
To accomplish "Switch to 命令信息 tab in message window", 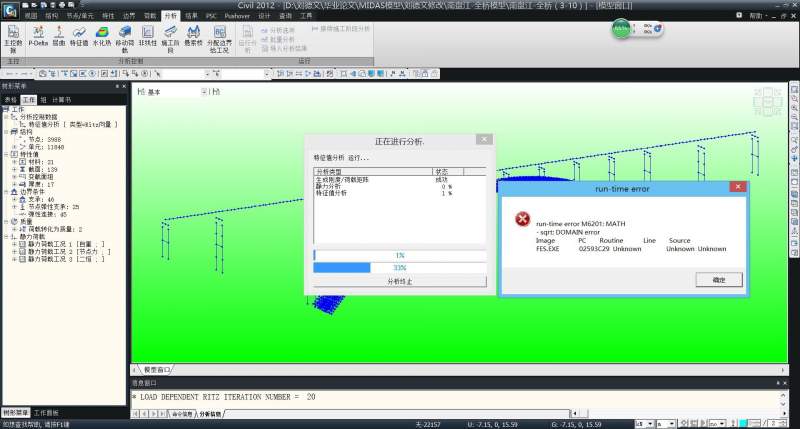I will point(182,414).
